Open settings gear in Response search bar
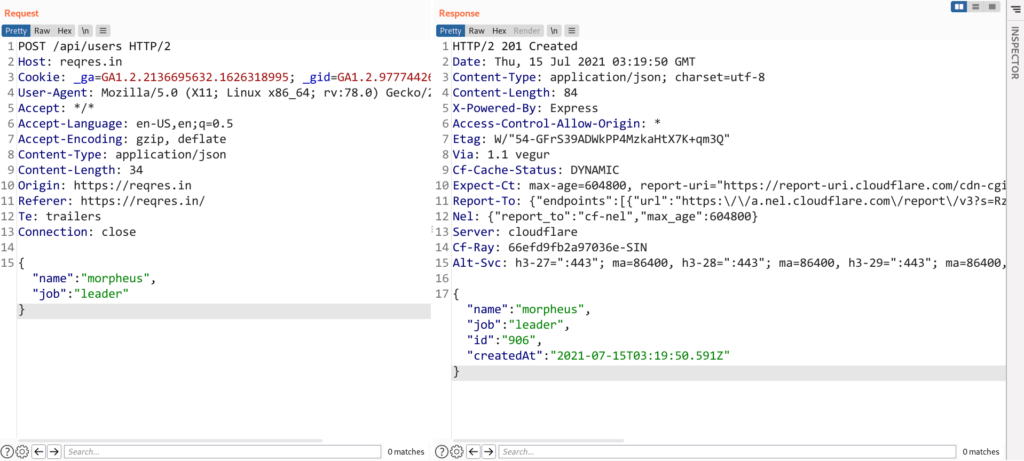This screenshot has width=1024, height=461. [x=456, y=451]
